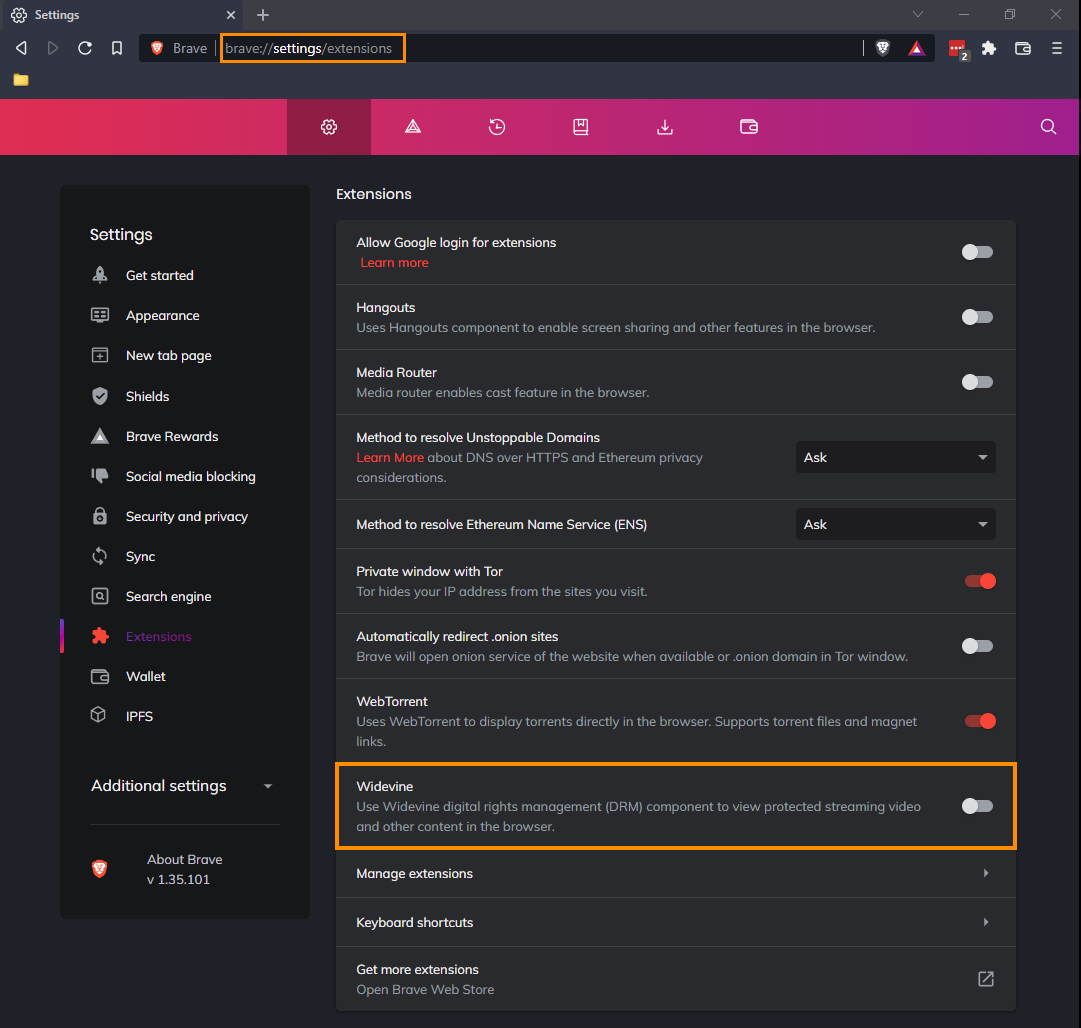This screenshot has width=1081, height=1028.
Task: Switch to Settings gear tab in pink bar
Action: click(329, 127)
